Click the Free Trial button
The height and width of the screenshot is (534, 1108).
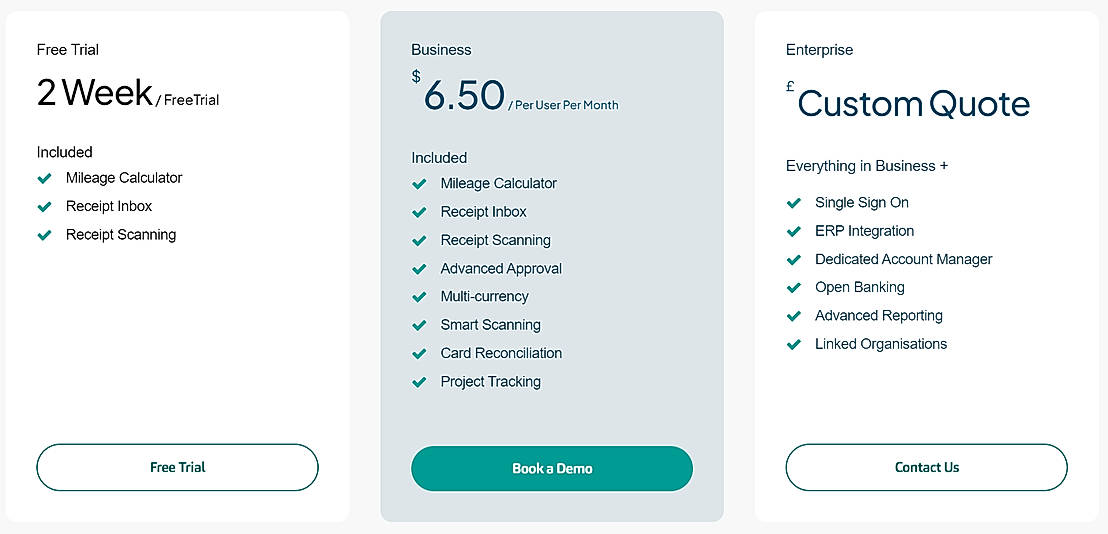pyautogui.click(x=177, y=467)
